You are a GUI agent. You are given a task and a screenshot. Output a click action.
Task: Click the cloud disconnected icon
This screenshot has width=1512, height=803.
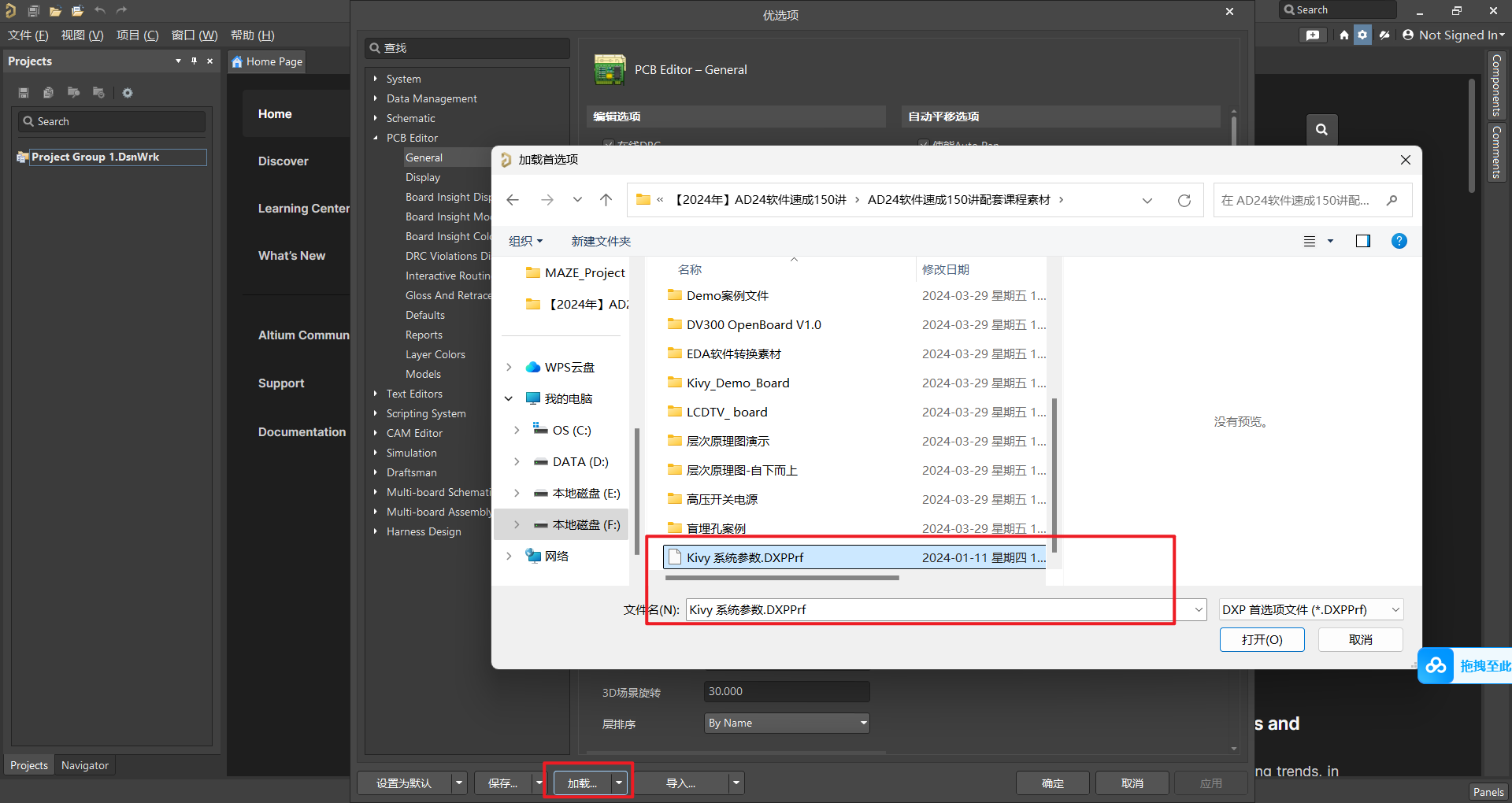pyautogui.click(x=1384, y=35)
